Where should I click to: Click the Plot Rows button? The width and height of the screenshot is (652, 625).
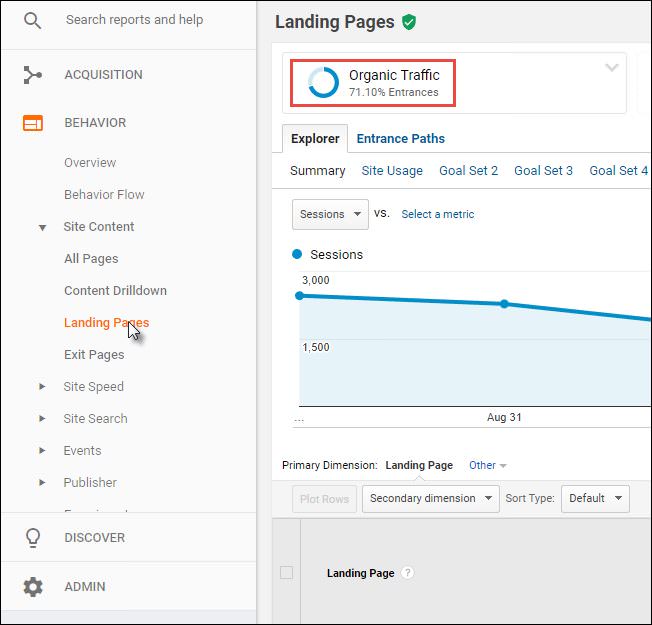(x=324, y=499)
